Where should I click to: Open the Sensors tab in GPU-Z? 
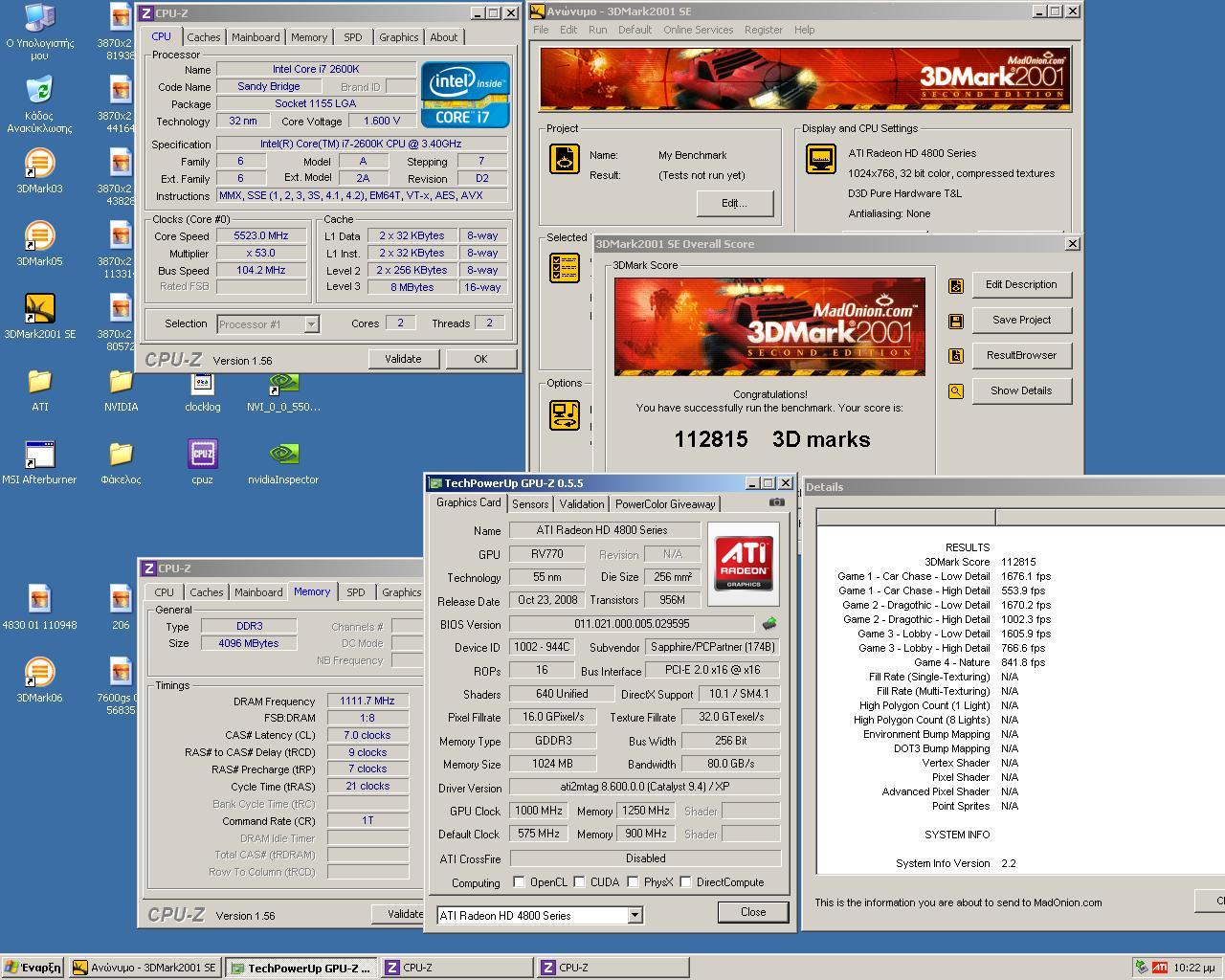pos(530,504)
